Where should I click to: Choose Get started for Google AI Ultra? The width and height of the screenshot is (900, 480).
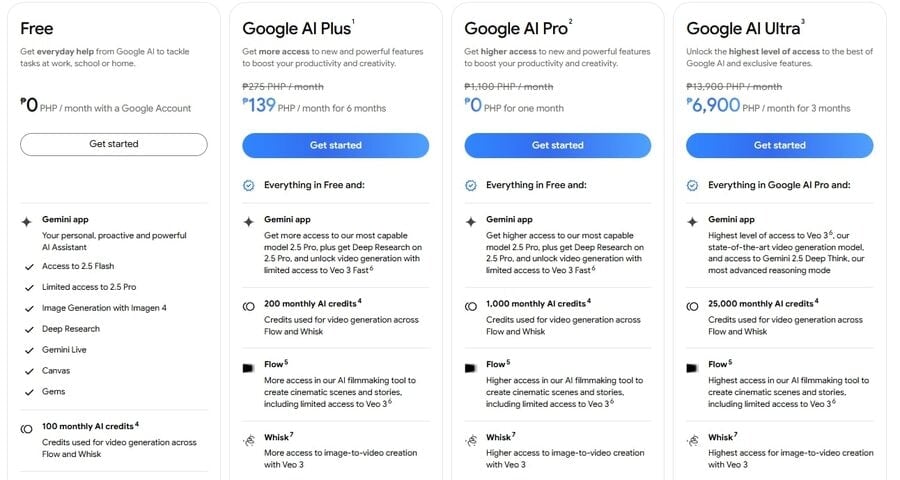point(779,145)
